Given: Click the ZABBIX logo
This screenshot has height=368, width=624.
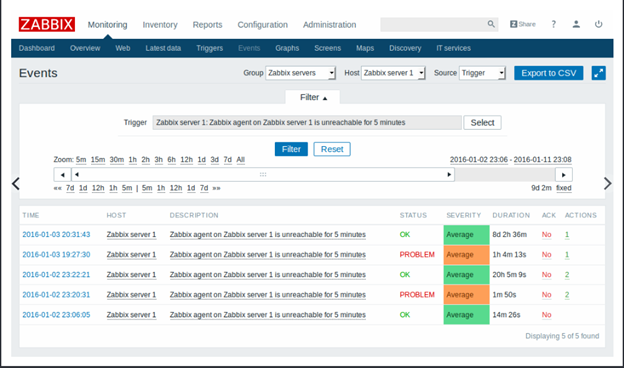Looking at the screenshot, I should coord(47,24).
